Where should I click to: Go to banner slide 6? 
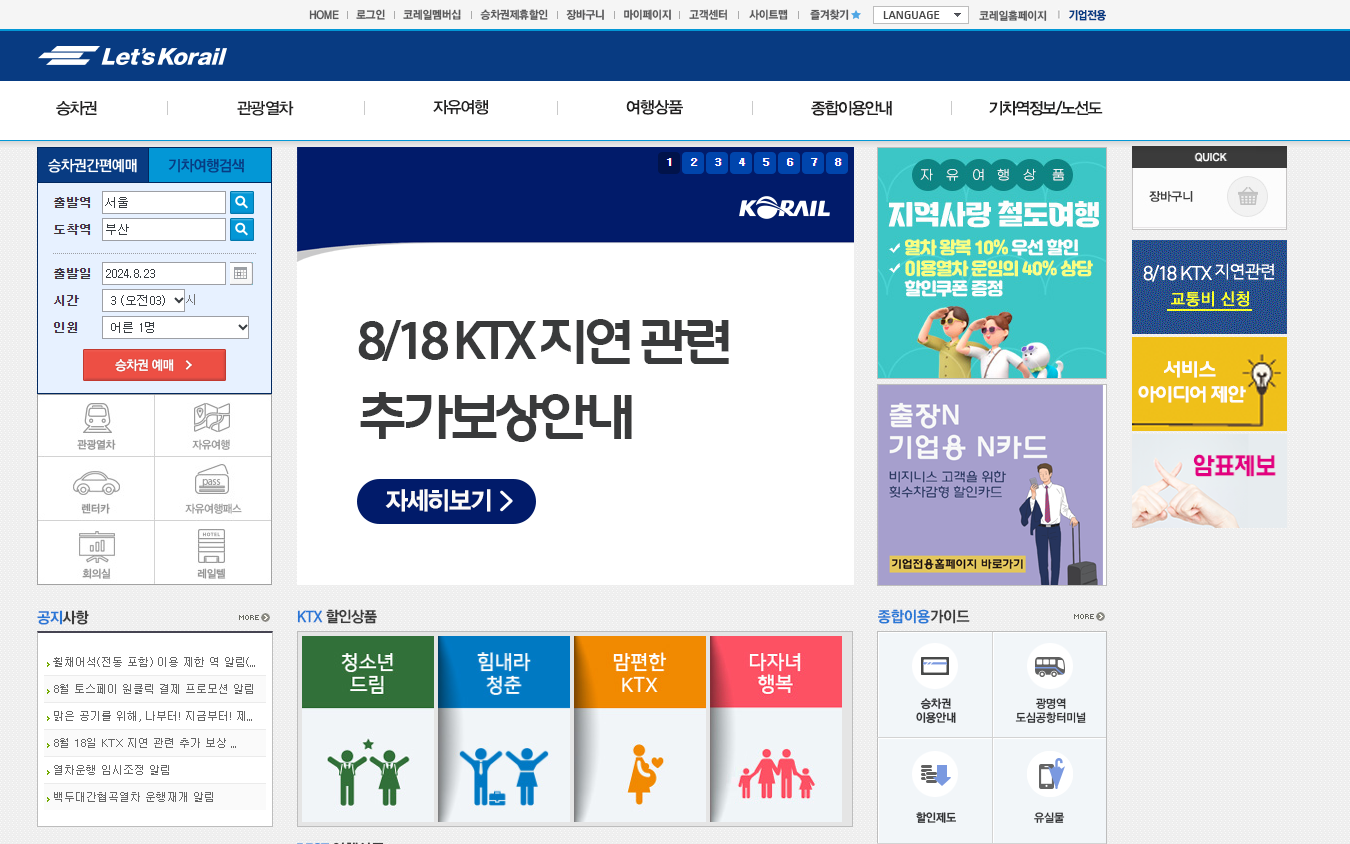click(789, 162)
